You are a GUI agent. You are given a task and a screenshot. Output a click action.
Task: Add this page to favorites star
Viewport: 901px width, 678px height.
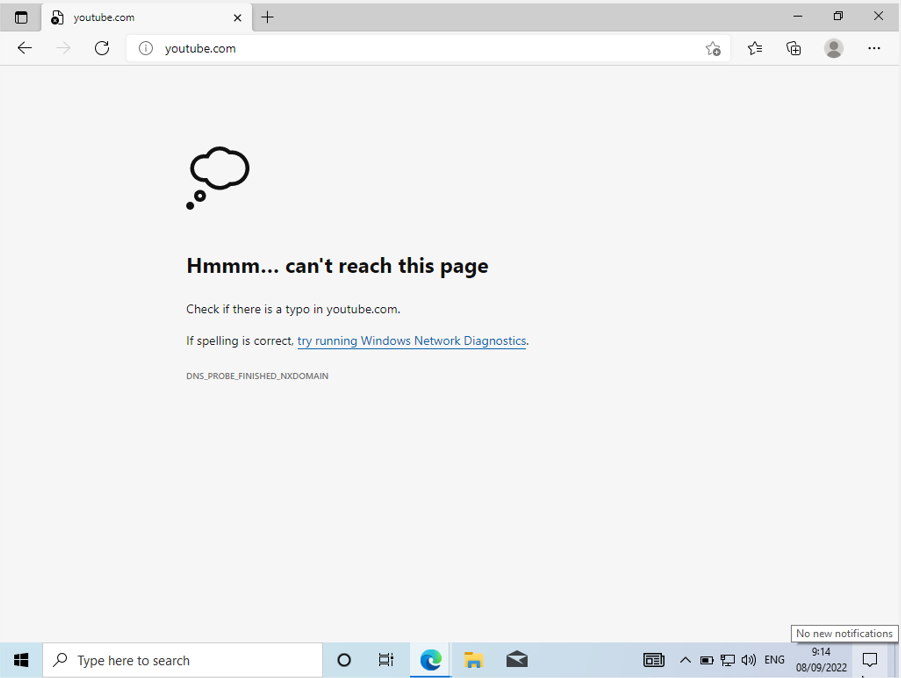713,49
